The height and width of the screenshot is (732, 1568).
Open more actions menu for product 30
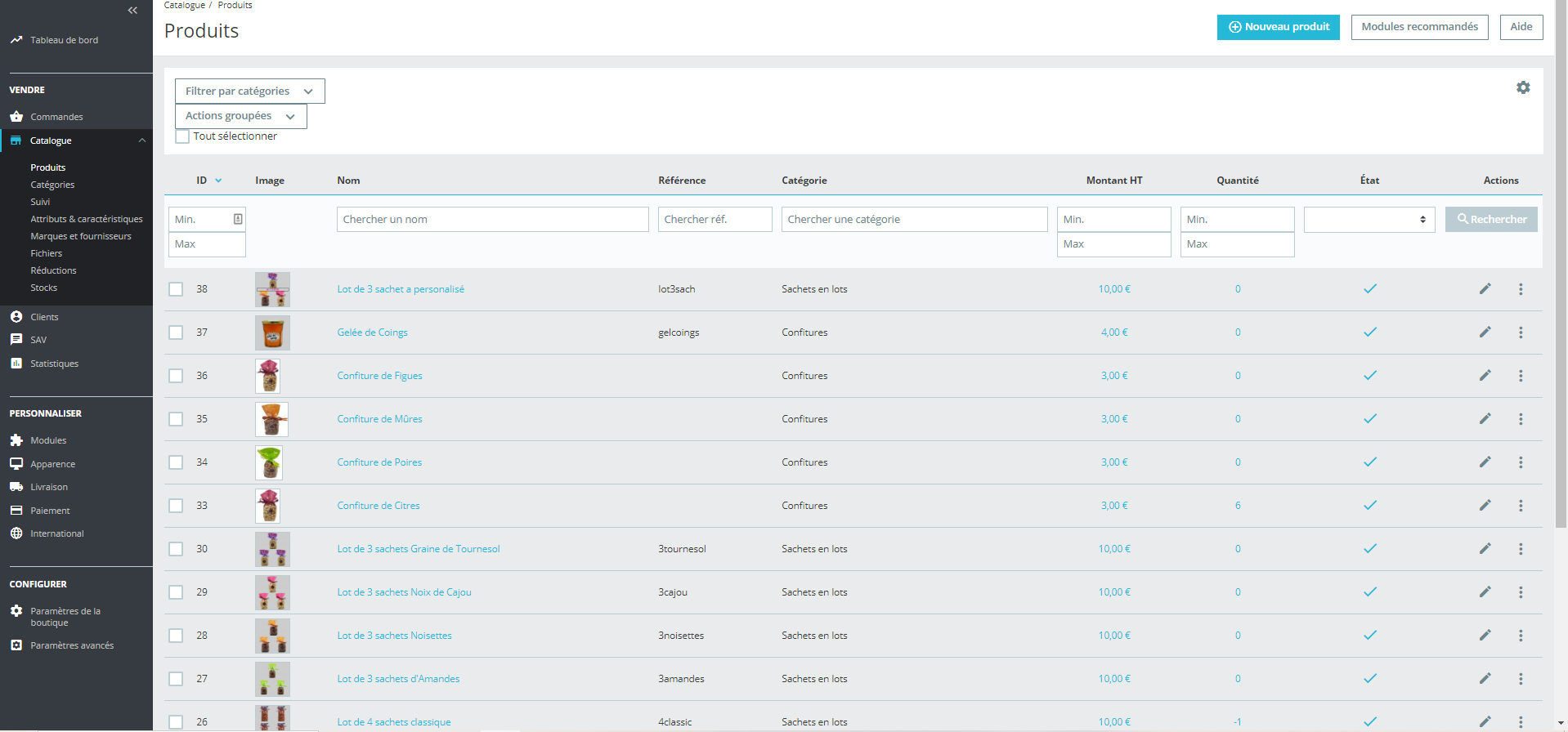pyautogui.click(x=1521, y=549)
